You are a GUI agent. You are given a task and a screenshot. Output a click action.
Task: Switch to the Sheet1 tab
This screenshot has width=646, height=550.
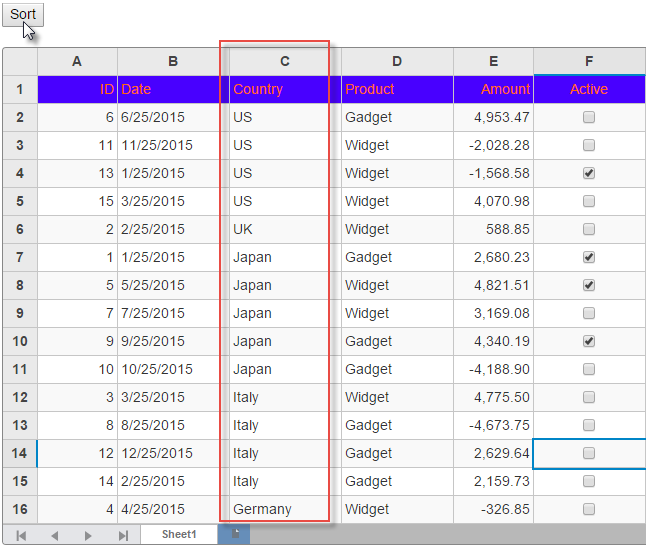180,535
